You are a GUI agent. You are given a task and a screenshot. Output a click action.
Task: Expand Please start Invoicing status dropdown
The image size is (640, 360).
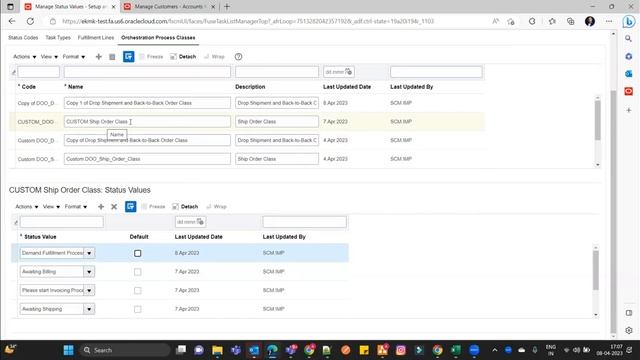[89, 290]
